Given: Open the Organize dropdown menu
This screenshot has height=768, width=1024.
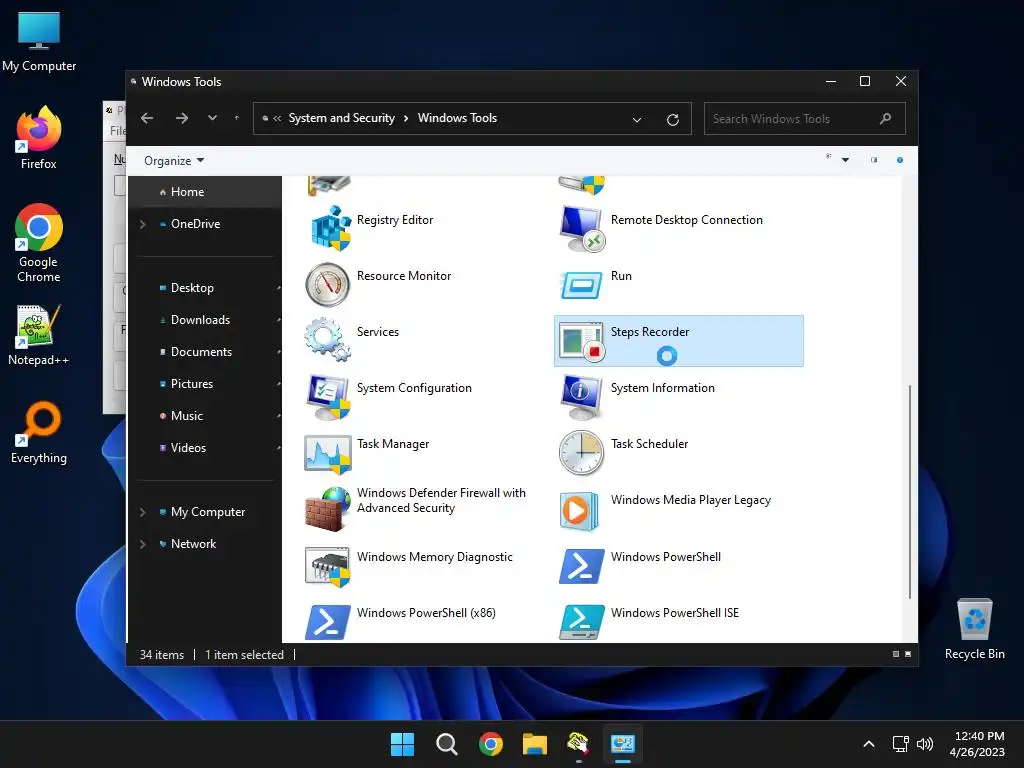Looking at the screenshot, I should 174,161.
